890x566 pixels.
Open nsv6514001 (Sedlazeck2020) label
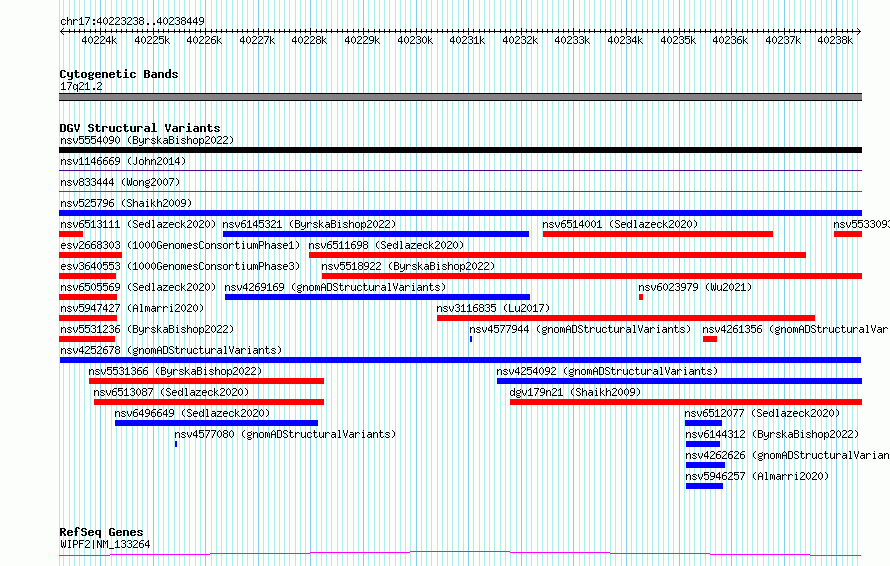coord(620,224)
